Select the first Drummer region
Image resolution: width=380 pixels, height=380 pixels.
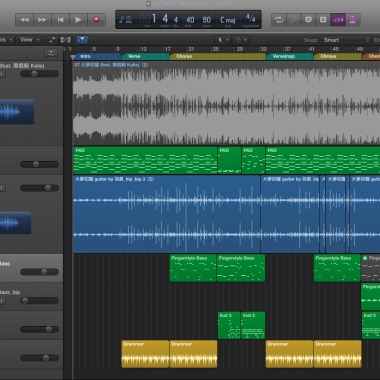[145, 354]
